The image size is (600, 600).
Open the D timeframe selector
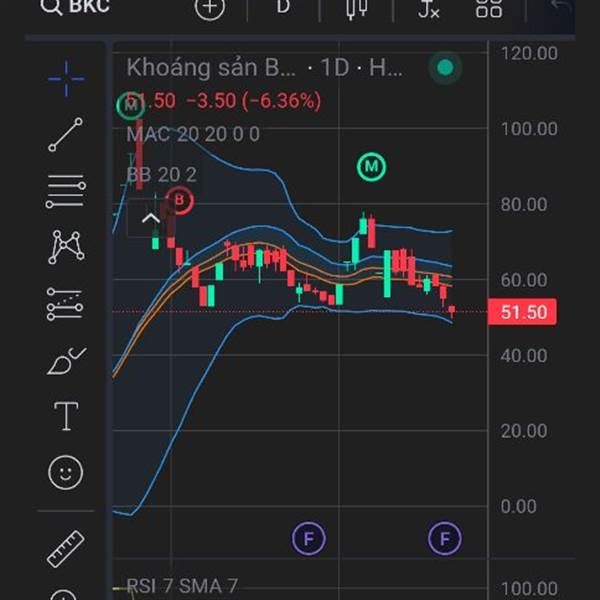283,6
